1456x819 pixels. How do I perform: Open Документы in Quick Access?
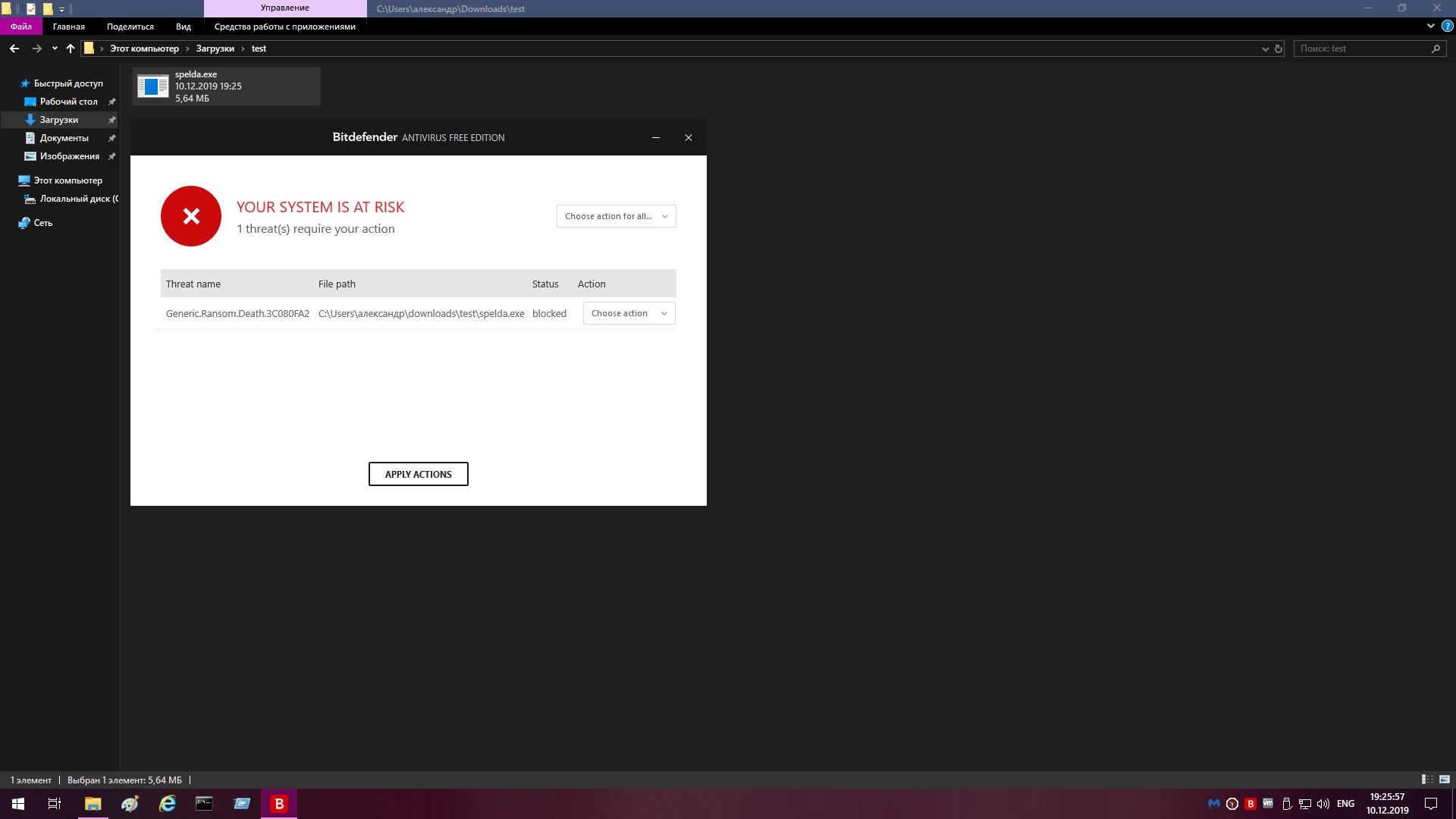pos(64,138)
